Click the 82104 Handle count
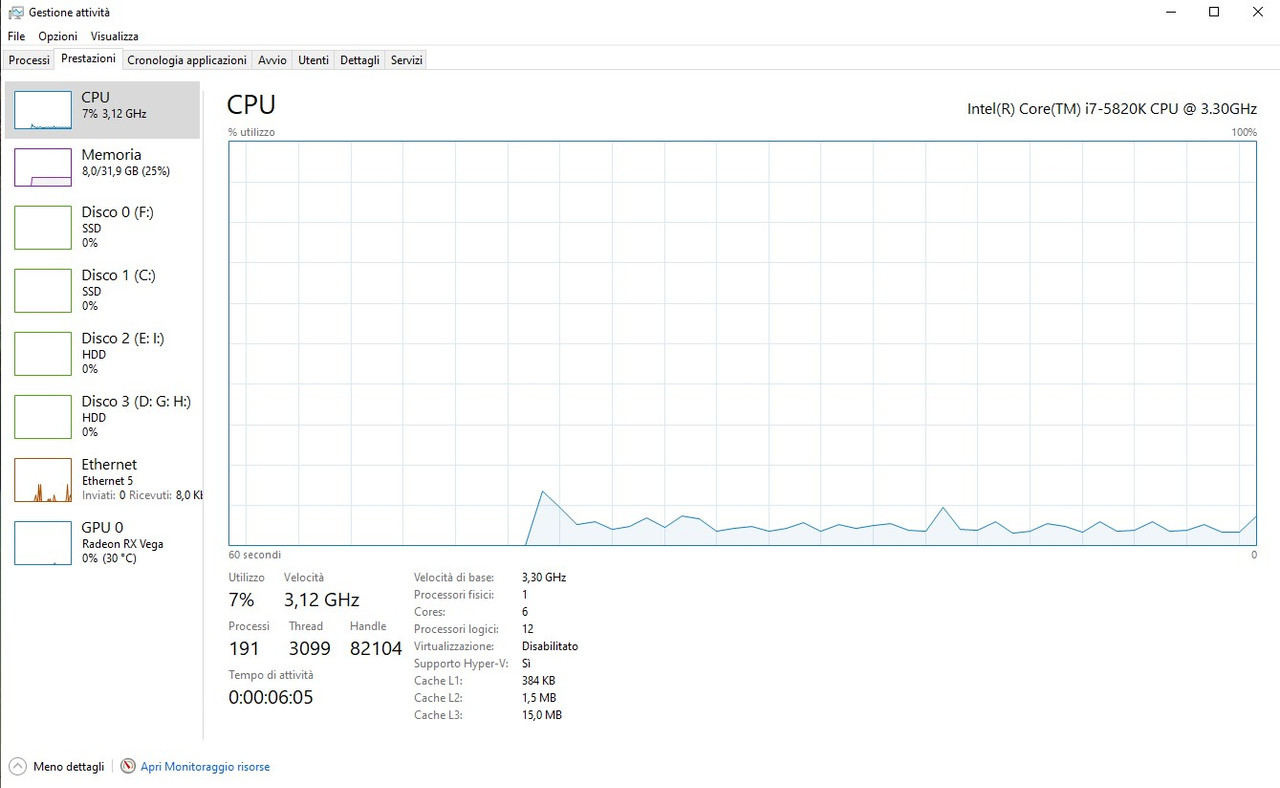Screen dimensions: 1280x788 coord(376,648)
